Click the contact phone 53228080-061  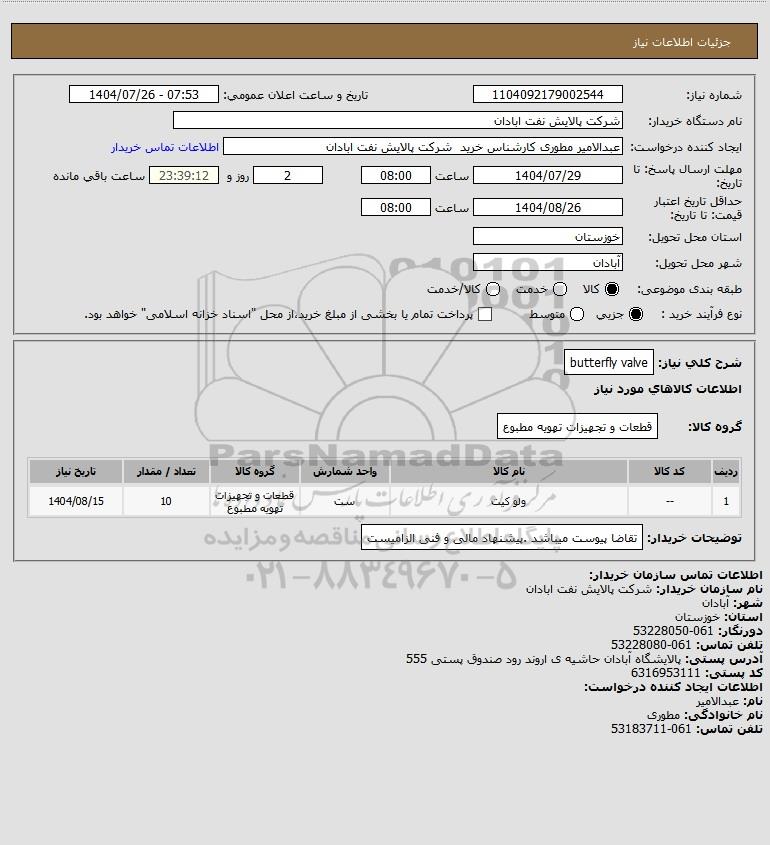[x=651, y=645]
